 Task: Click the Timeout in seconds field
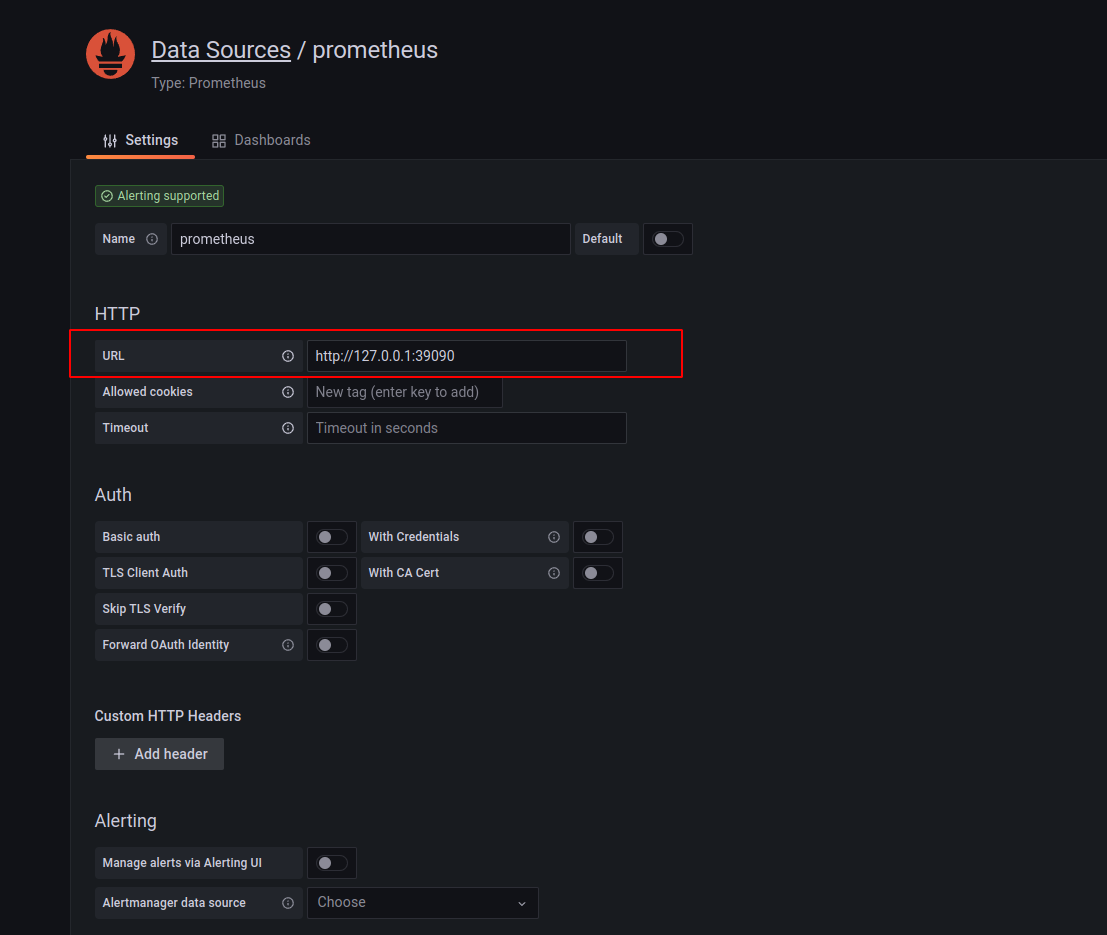[466, 428]
